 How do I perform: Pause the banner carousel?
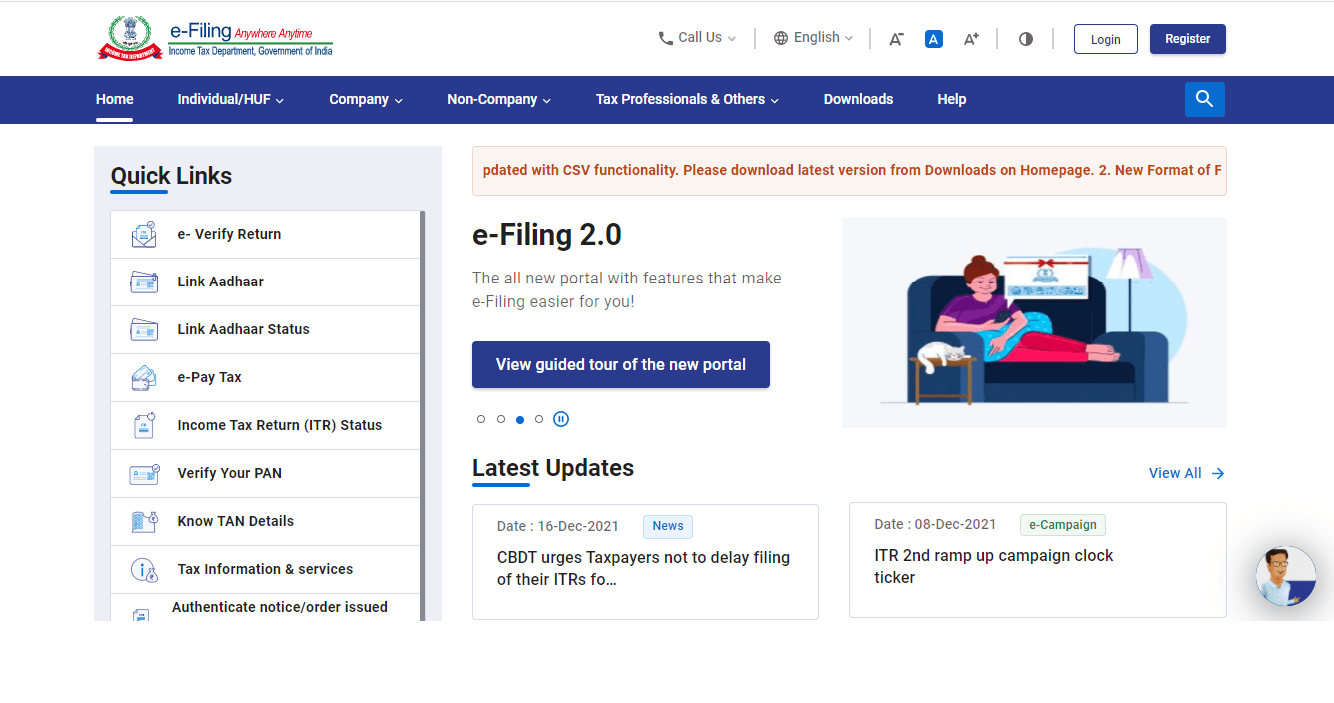pos(561,419)
